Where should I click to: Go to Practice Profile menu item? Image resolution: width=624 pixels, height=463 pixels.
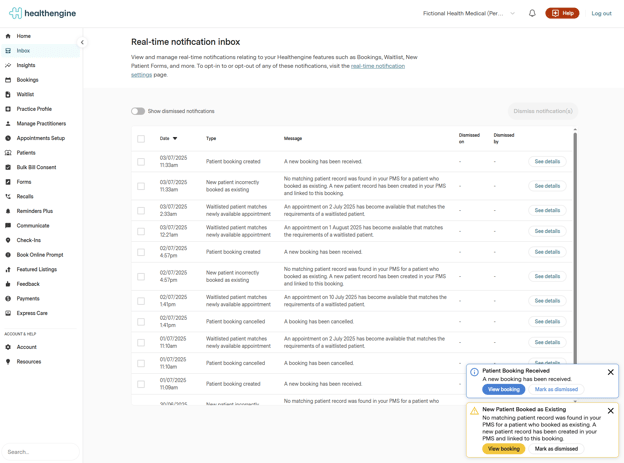34,109
